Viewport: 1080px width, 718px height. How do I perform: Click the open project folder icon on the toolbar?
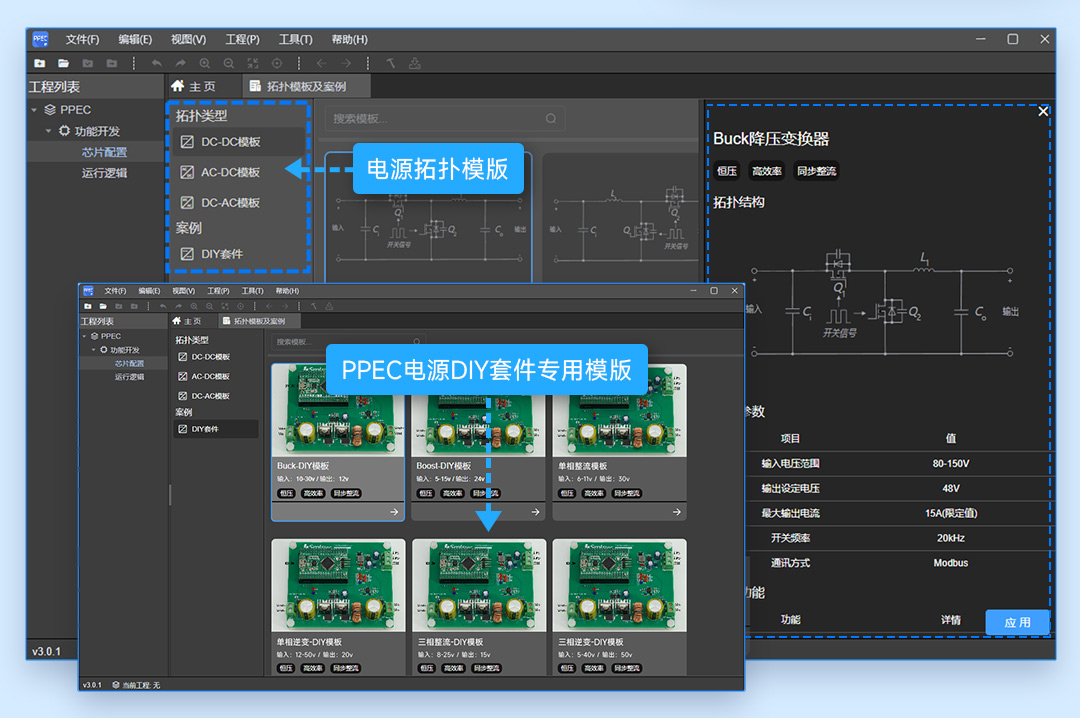64,62
